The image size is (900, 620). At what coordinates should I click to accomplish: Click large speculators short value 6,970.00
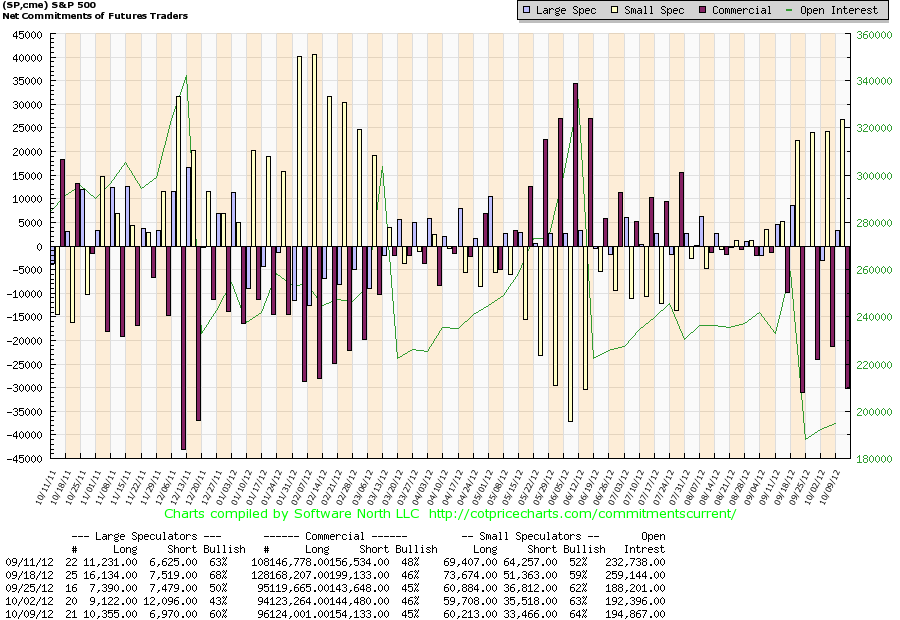pos(173,614)
